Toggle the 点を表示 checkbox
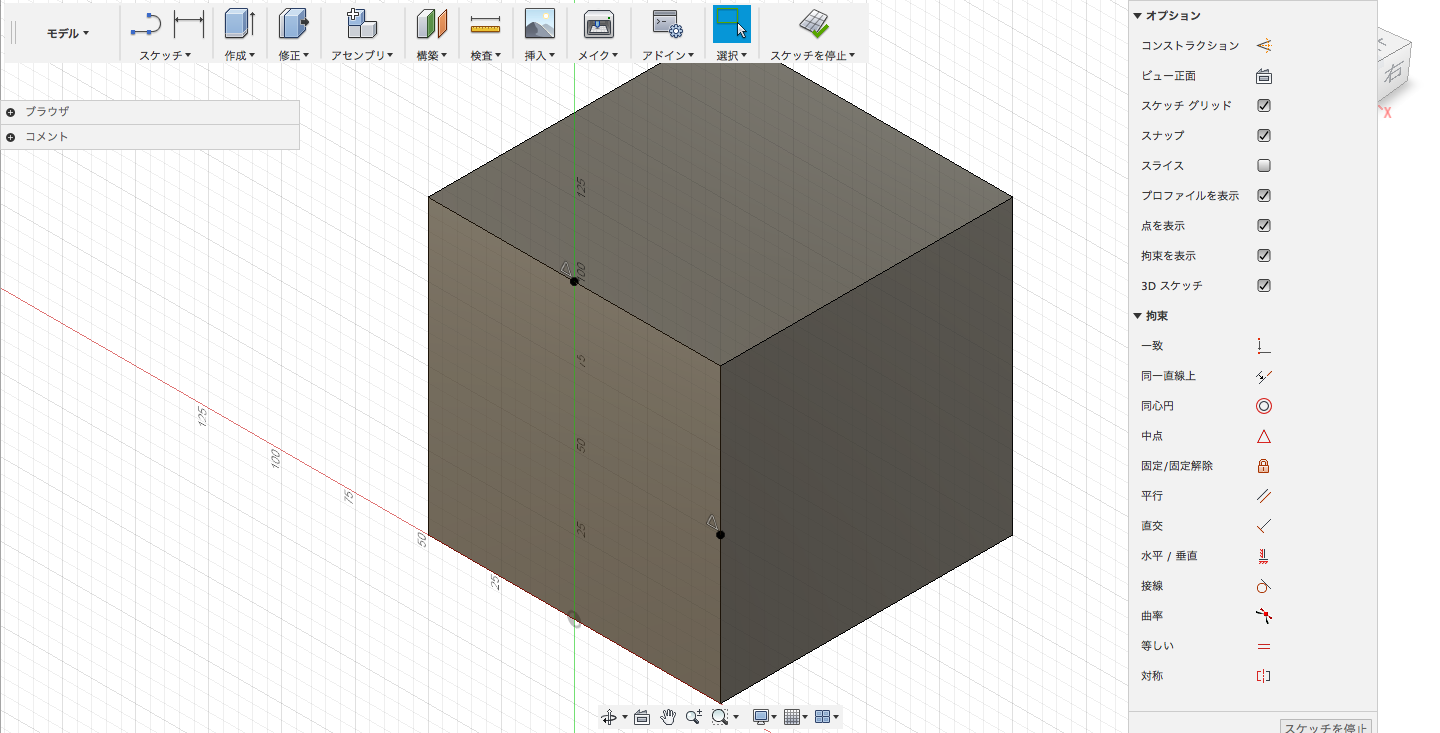The width and height of the screenshot is (1440, 733). tap(1264, 226)
